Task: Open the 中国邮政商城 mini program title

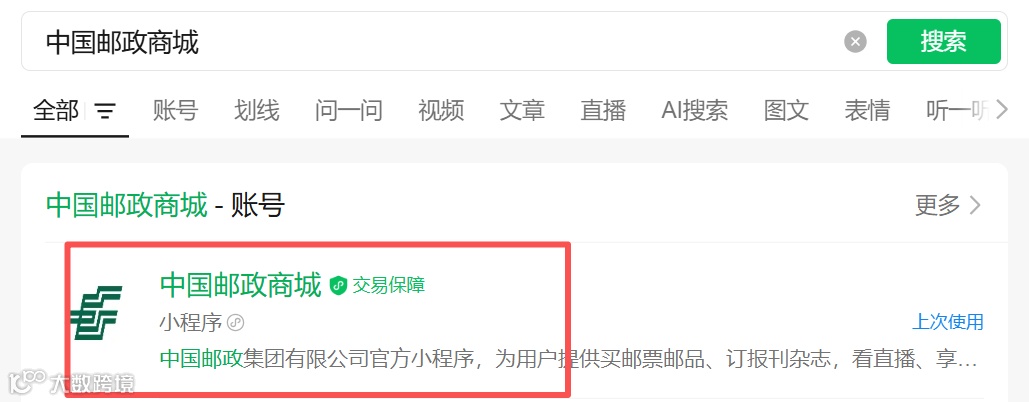Action: 241,285
